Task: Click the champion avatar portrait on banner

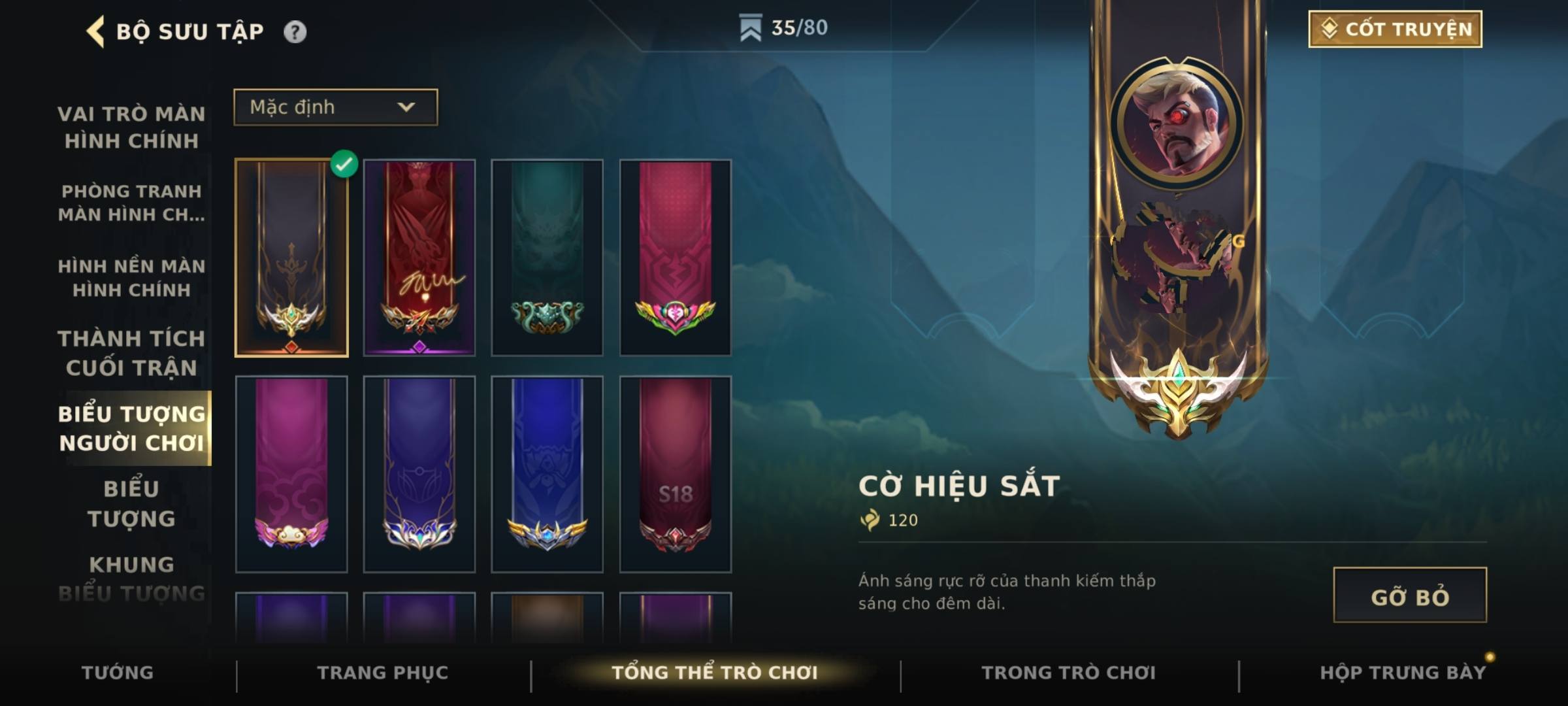Action: (x=1178, y=124)
